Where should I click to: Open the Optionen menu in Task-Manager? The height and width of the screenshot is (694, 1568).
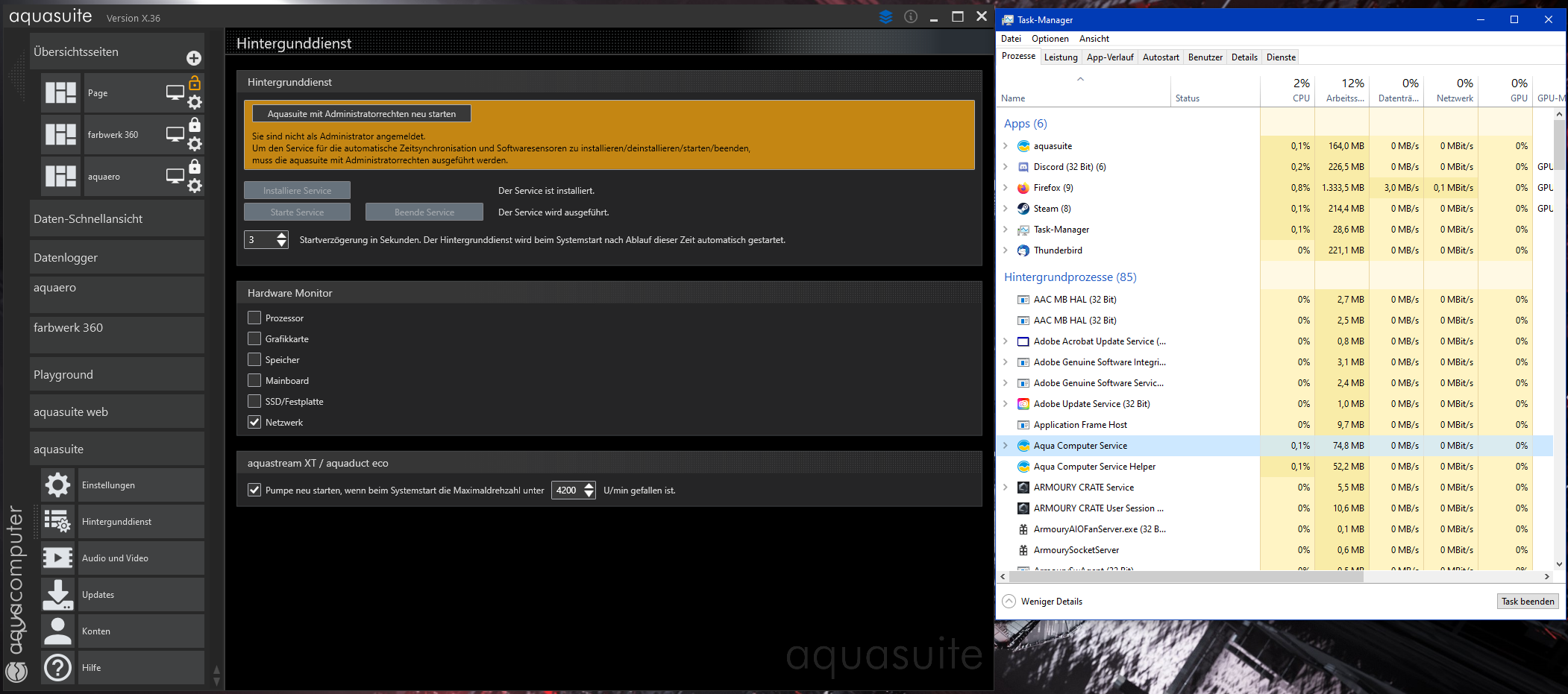(x=1050, y=39)
